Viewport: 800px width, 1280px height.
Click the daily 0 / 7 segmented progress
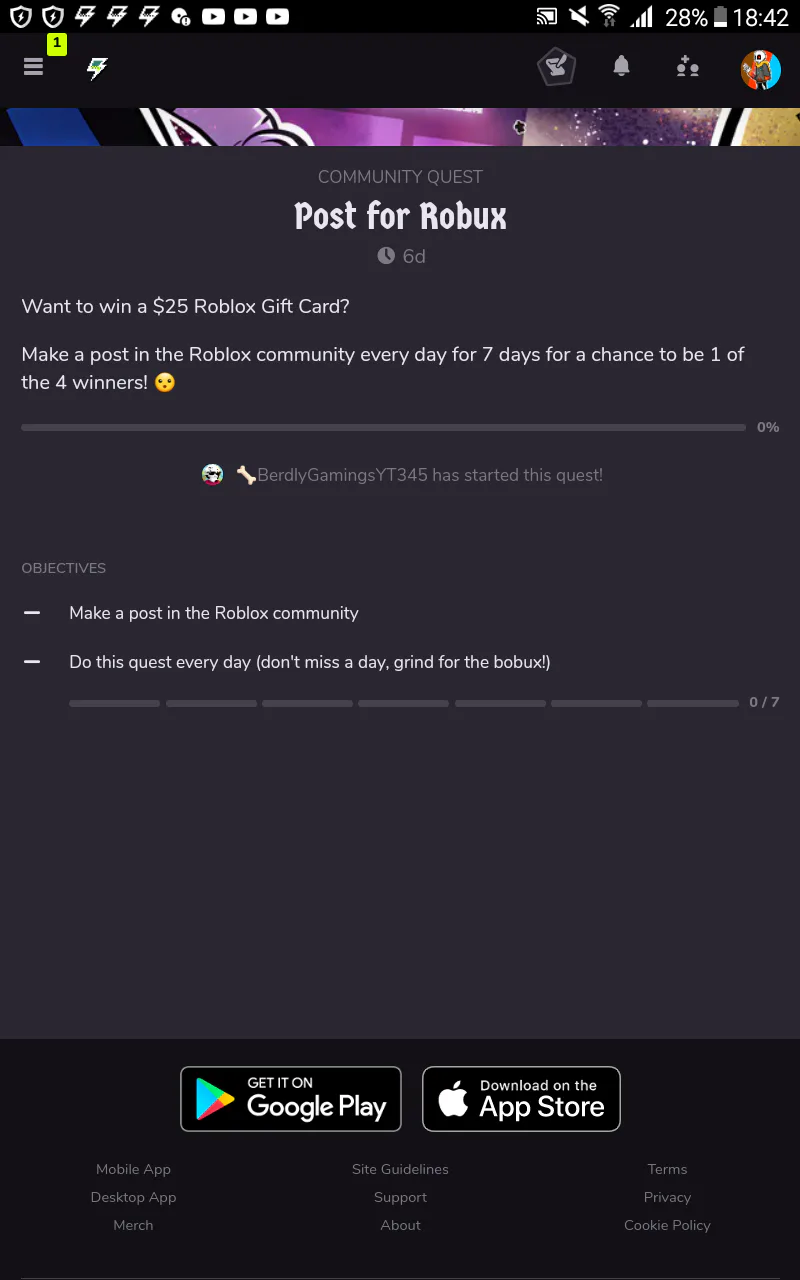pos(403,703)
